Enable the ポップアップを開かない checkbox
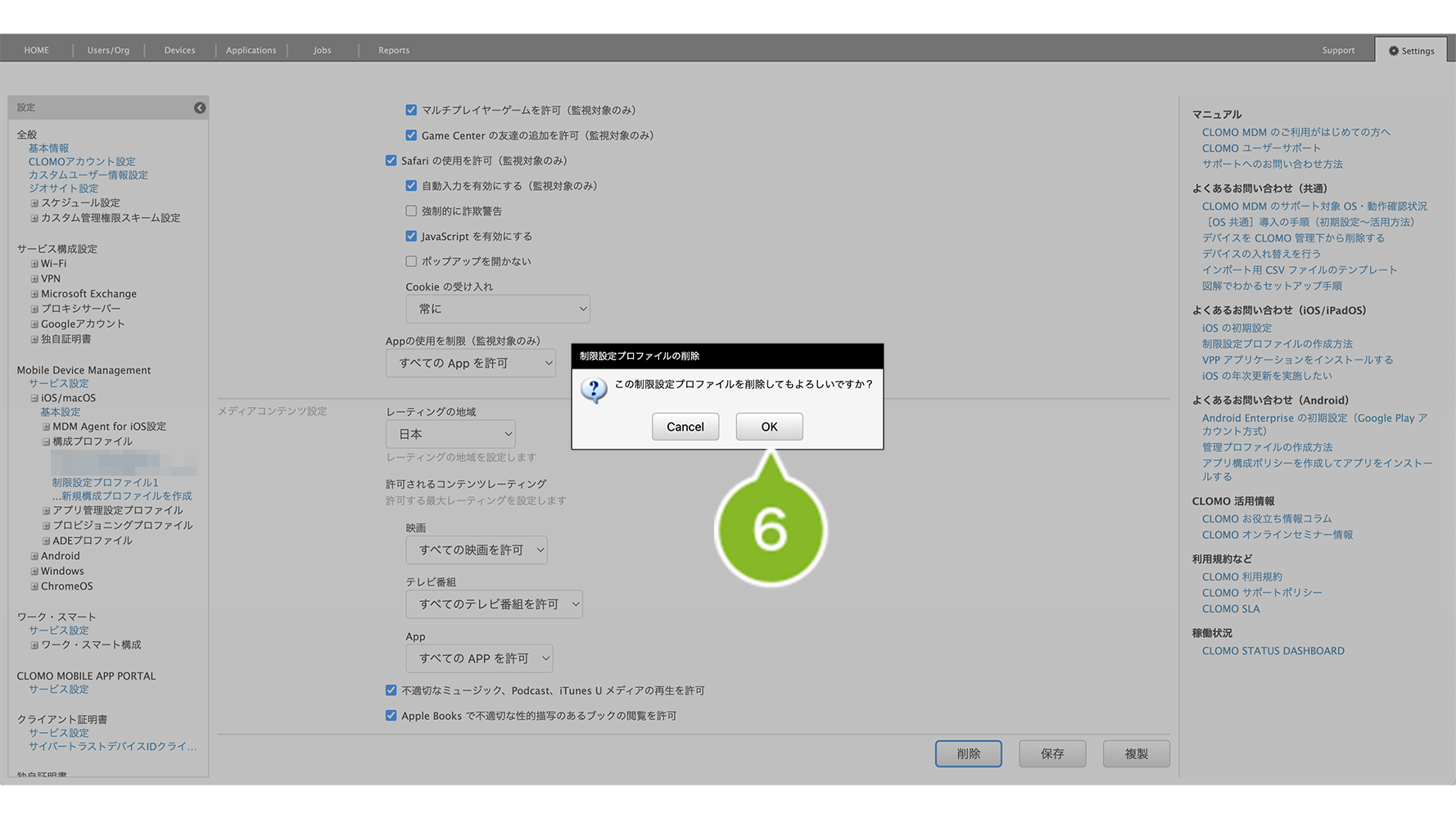This screenshot has width=1456, height=819. coord(411,261)
